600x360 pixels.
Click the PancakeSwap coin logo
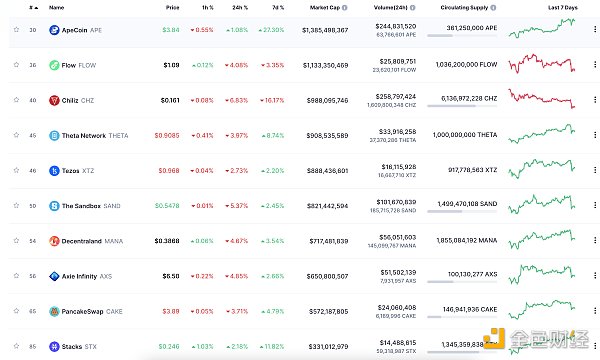tap(54, 311)
